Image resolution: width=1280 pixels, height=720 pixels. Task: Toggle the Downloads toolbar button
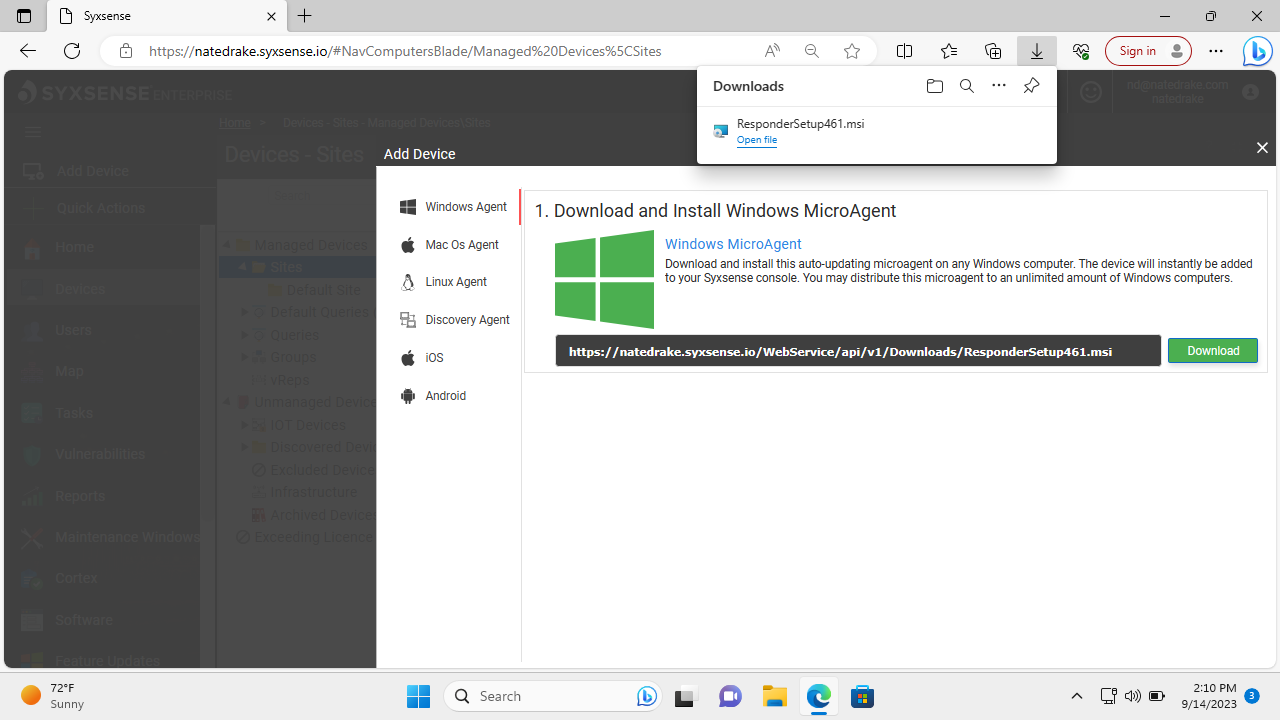coord(1037,51)
